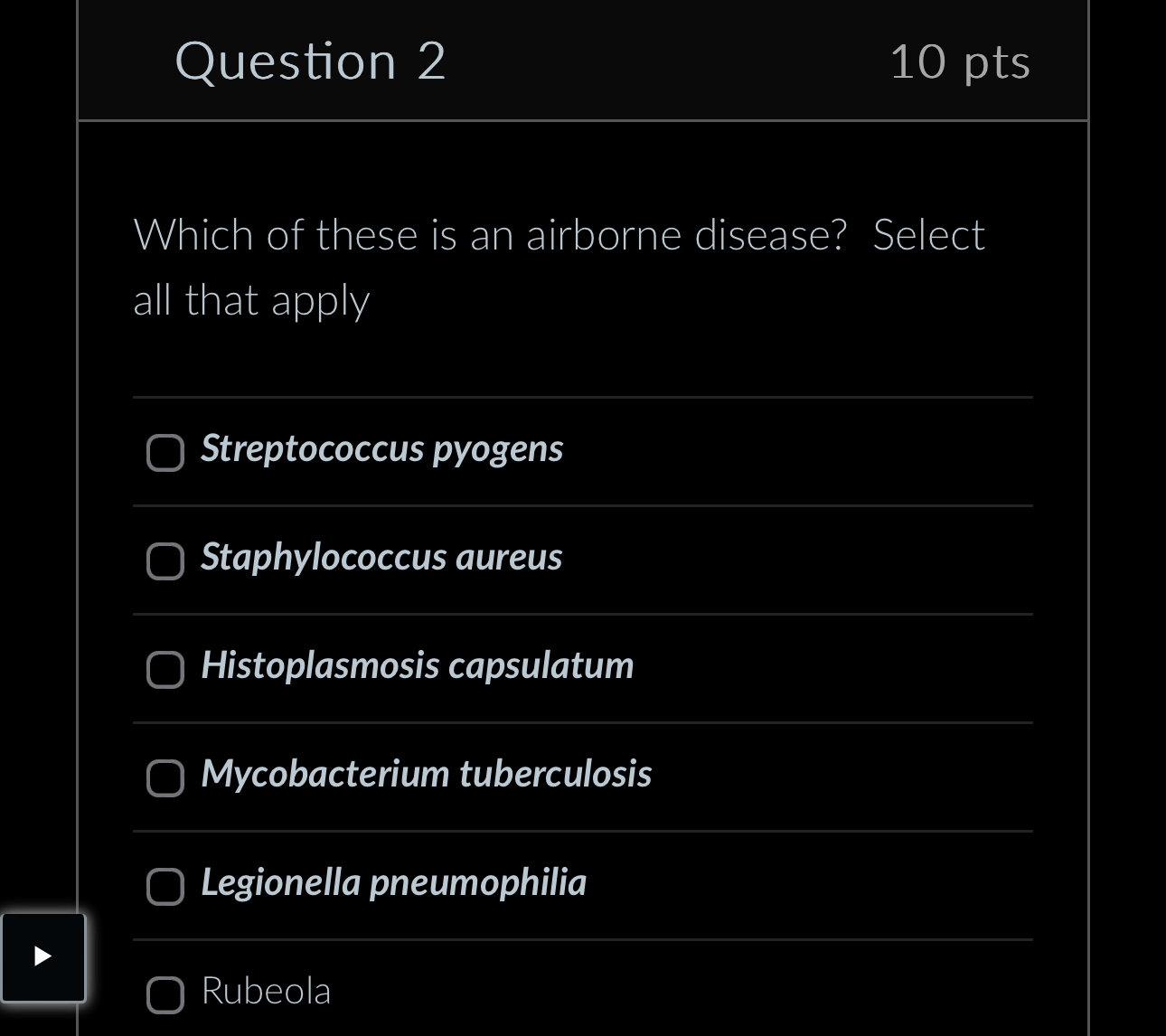The width and height of the screenshot is (1166, 1036).
Task: Open the collapsed navigation panel via the play arrow
Action: [43, 956]
